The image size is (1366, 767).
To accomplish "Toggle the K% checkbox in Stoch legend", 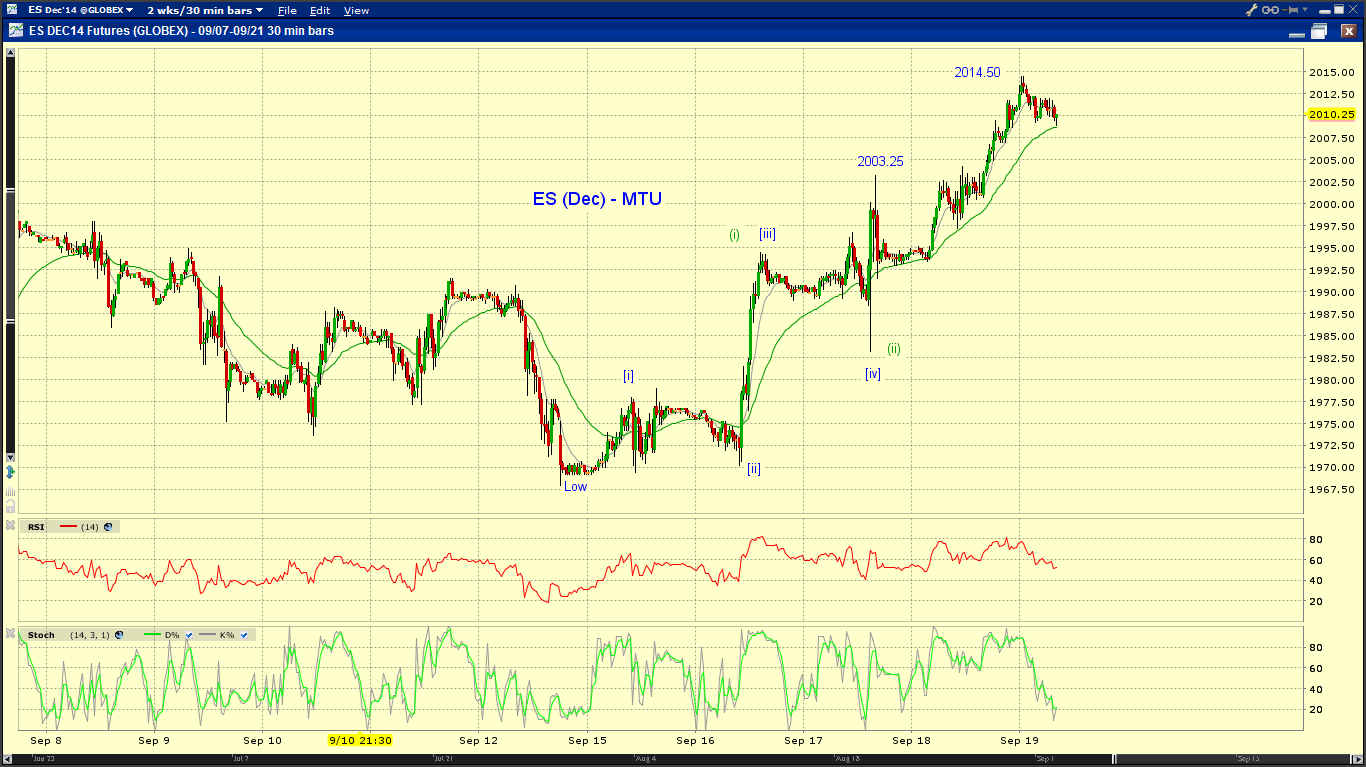I will 244,634.
